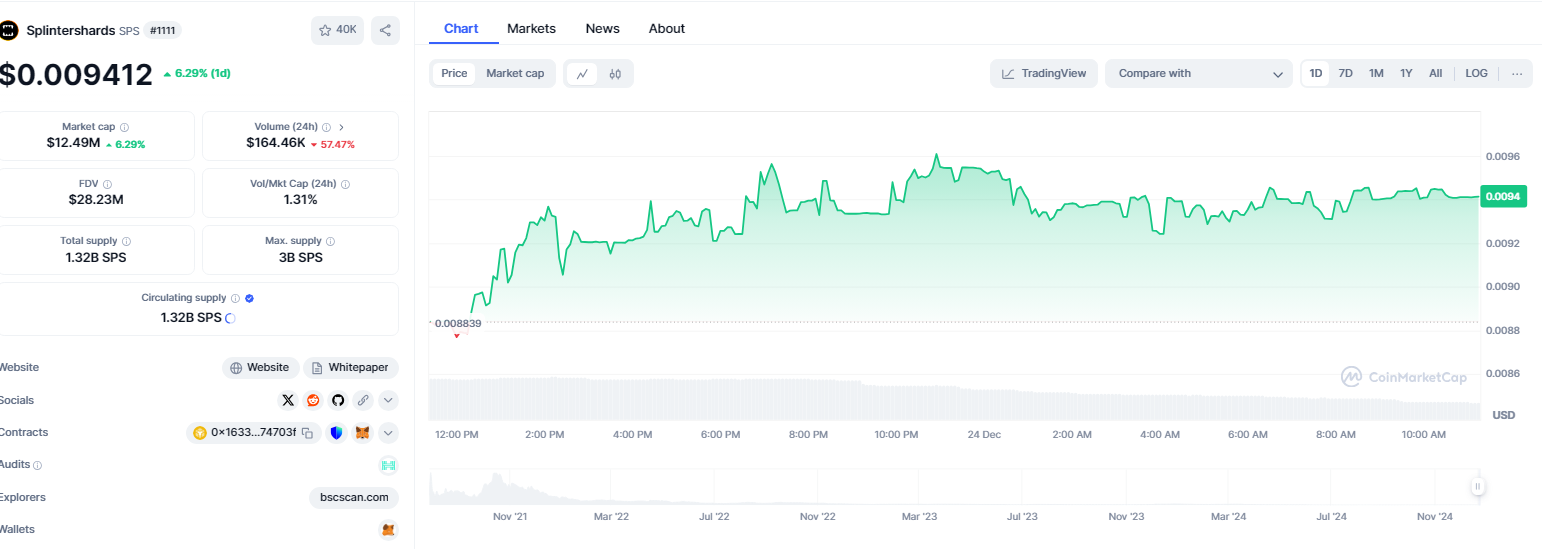Image resolution: width=1542 pixels, height=549 pixels.
Task: Click the Circulating supply info icon
Action: (235, 298)
